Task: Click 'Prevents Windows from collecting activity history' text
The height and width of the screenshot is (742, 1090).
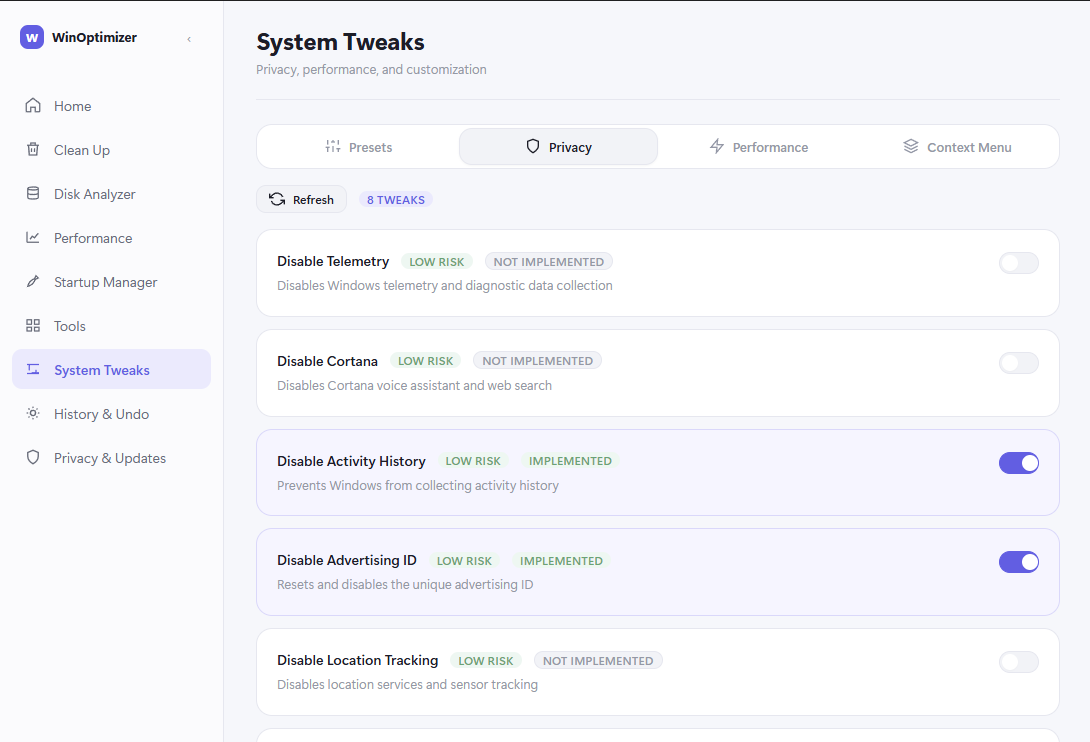Action: point(418,485)
